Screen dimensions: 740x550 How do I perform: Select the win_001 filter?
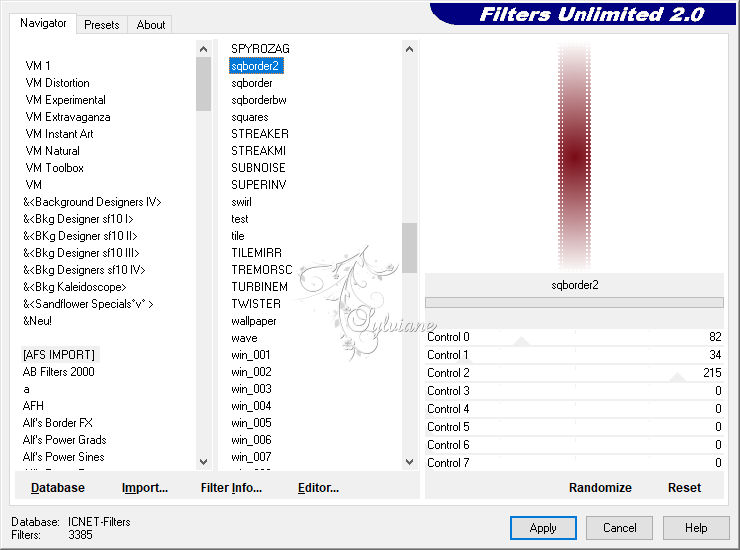(x=251, y=355)
